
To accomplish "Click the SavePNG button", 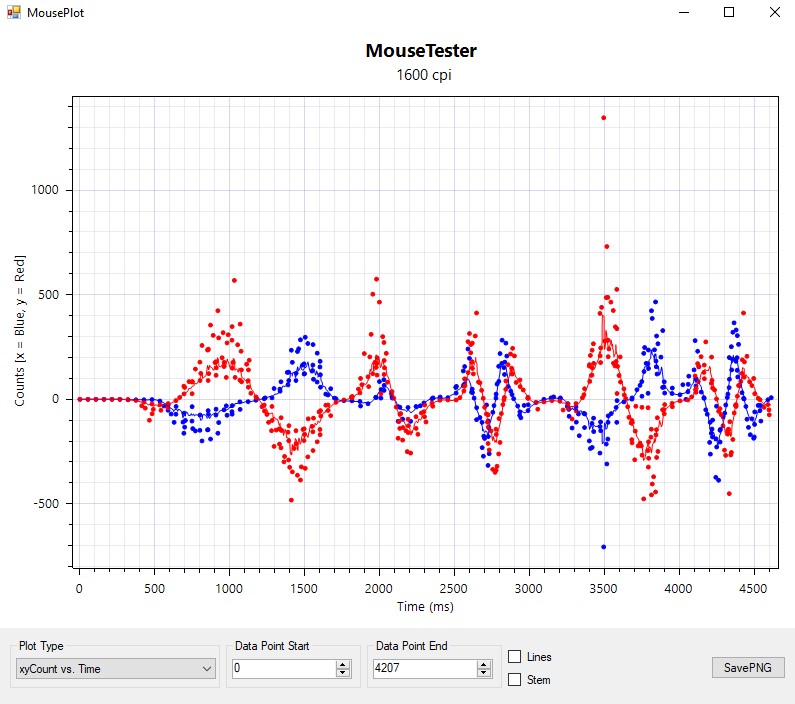I will (x=748, y=668).
